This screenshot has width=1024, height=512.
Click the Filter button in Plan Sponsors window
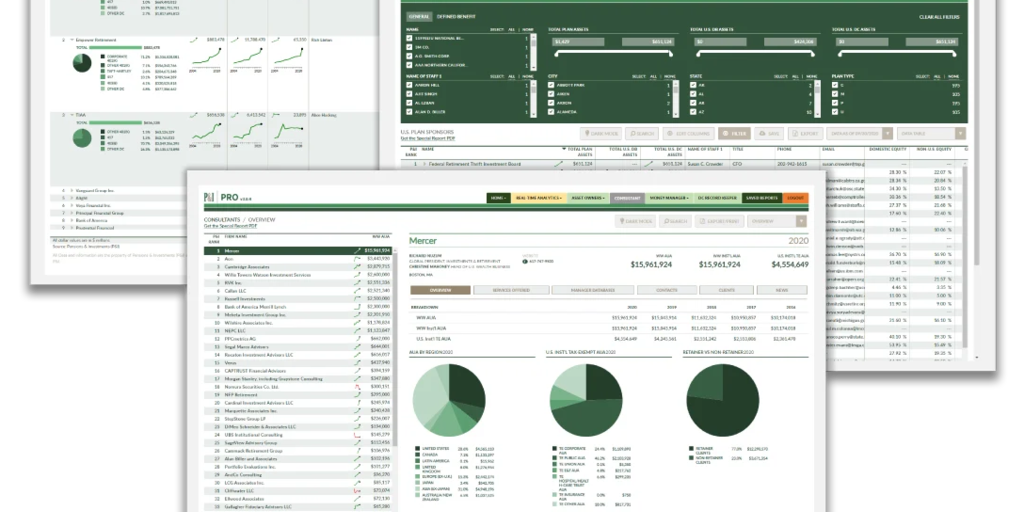click(x=735, y=133)
